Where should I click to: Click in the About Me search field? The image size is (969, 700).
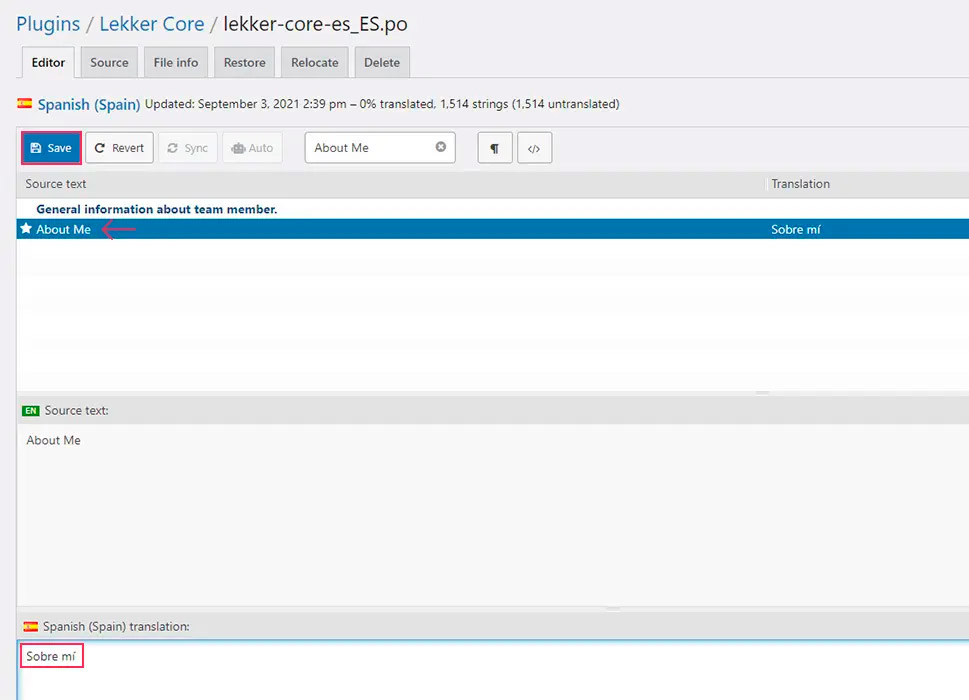pos(370,148)
